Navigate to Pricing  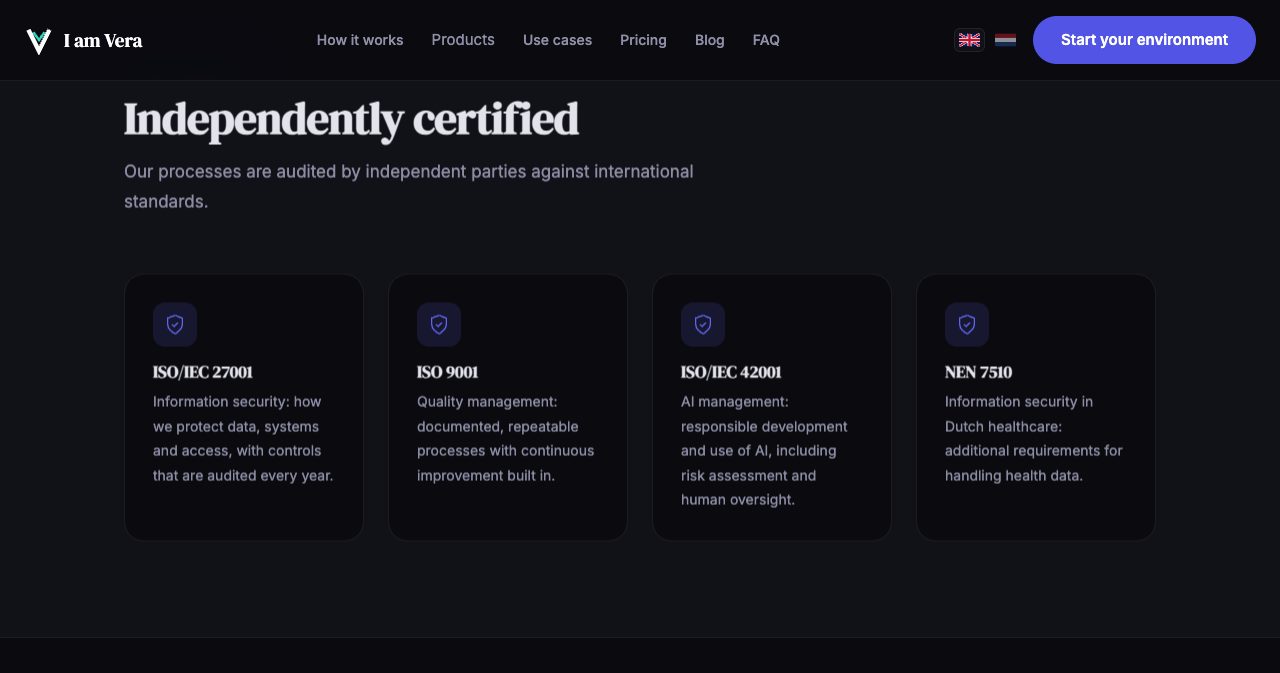(643, 40)
